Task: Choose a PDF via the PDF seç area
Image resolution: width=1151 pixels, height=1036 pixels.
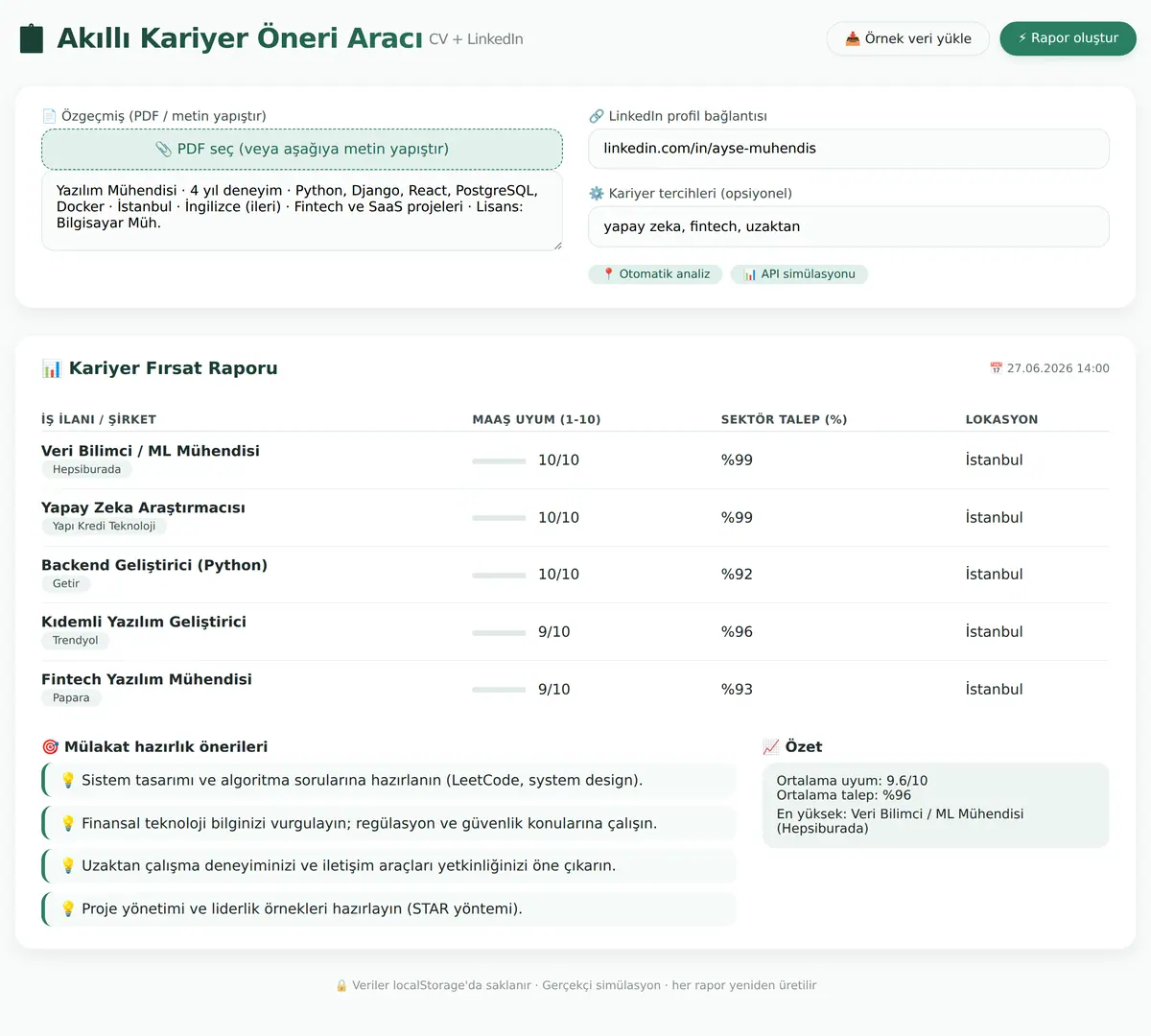Action: [x=302, y=149]
